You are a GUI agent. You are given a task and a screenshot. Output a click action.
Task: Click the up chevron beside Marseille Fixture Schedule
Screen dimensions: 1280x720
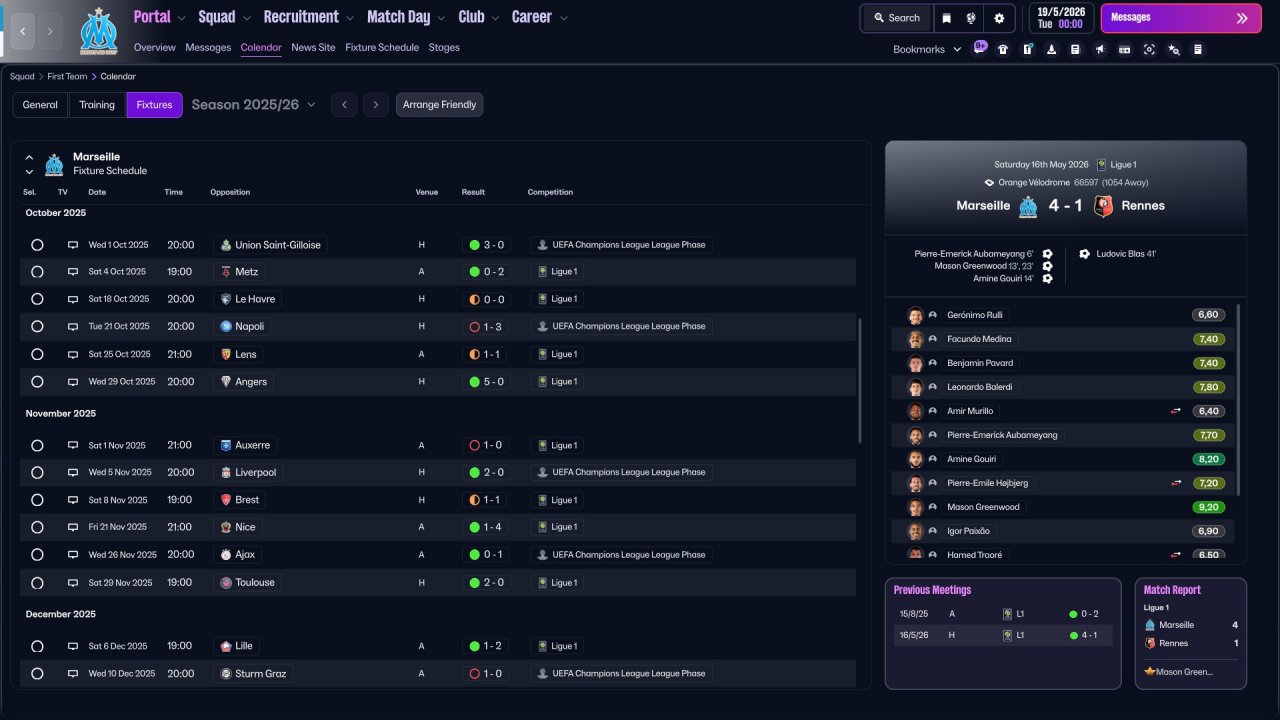(x=29, y=158)
